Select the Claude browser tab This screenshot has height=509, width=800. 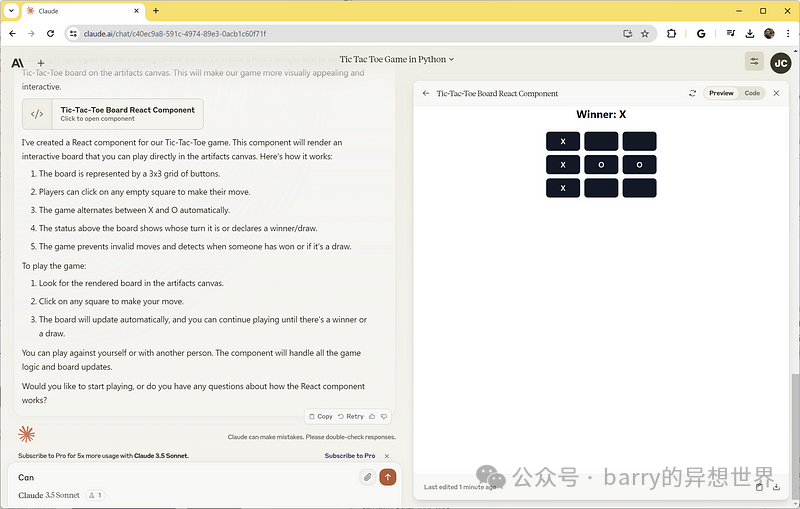(80, 10)
